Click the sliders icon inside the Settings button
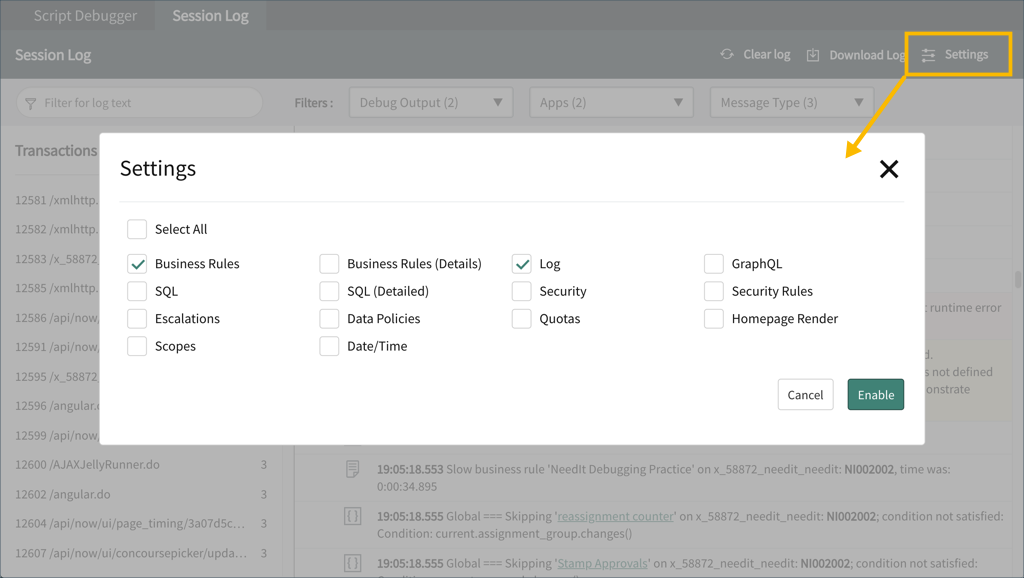1024x578 pixels. [x=930, y=55]
